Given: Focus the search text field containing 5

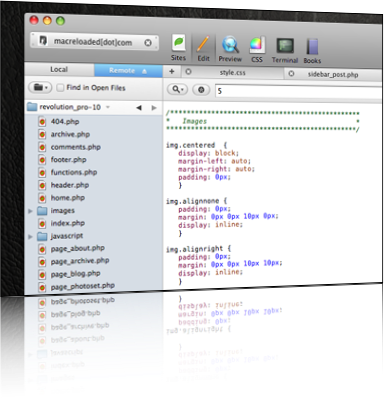Looking at the screenshot, I should [x=299, y=91].
